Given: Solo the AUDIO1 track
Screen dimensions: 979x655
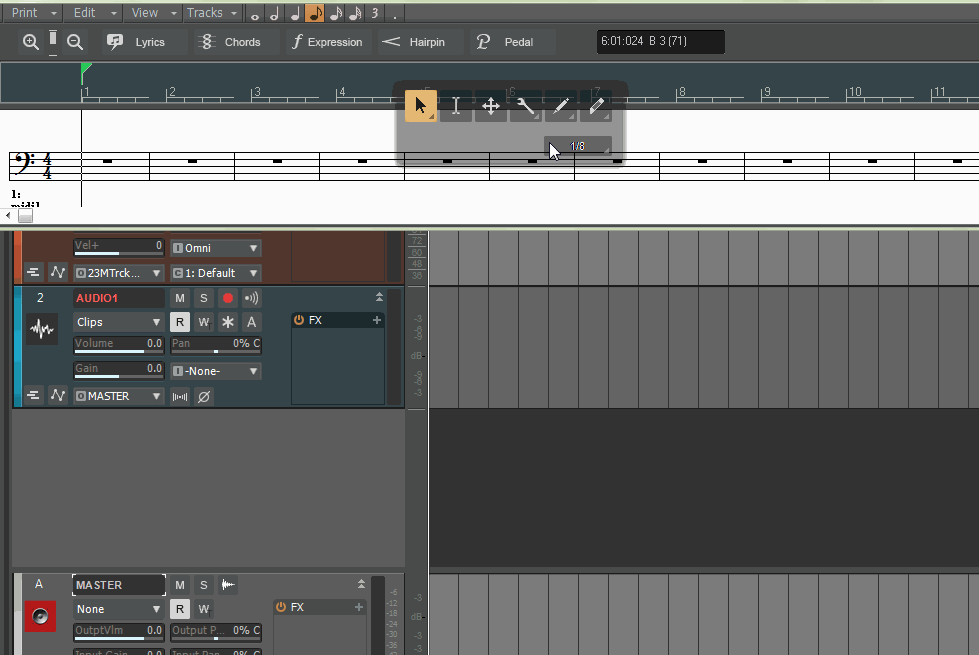Looking at the screenshot, I should tap(204, 298).
